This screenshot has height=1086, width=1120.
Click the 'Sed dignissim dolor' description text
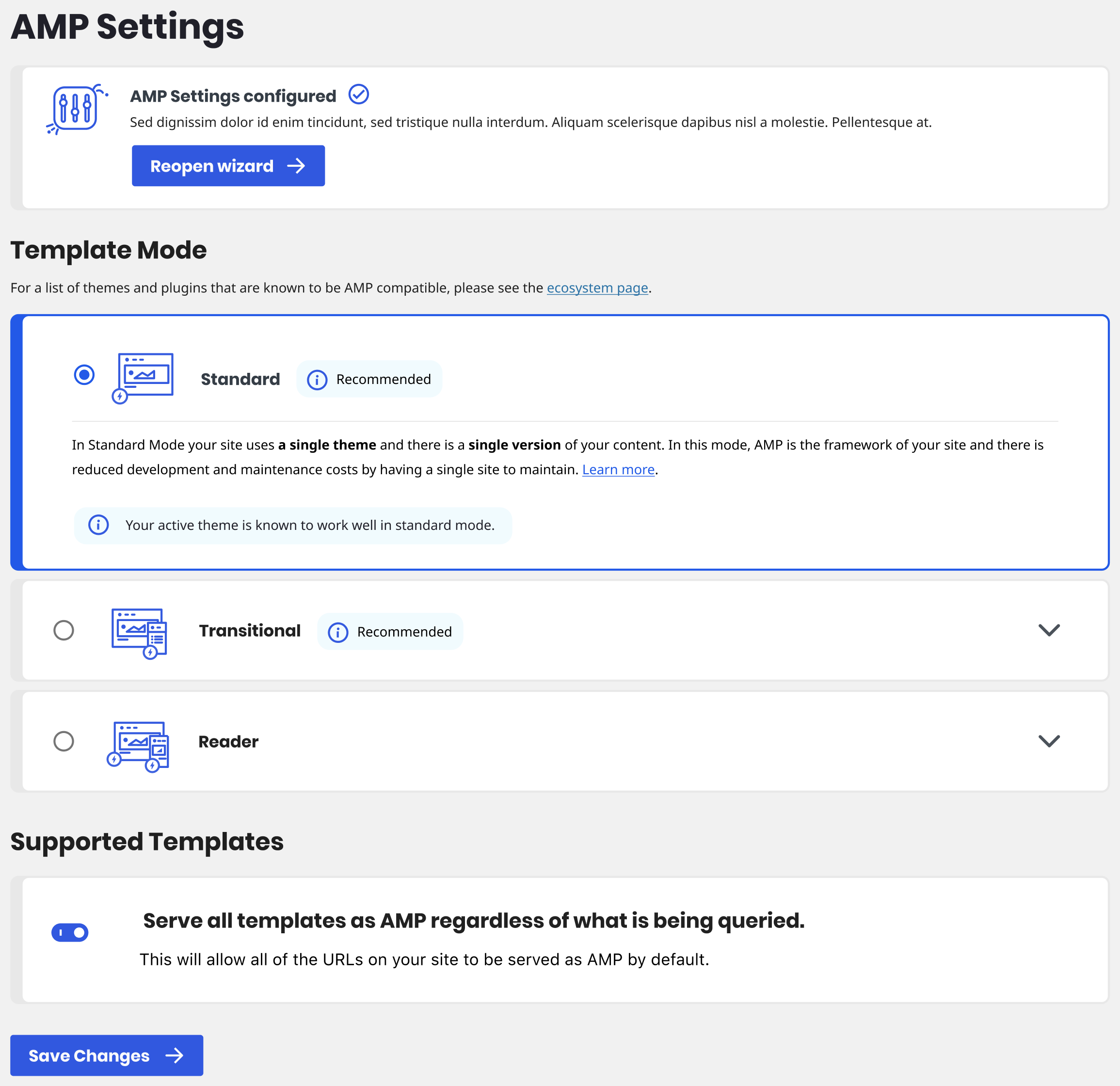531,122
